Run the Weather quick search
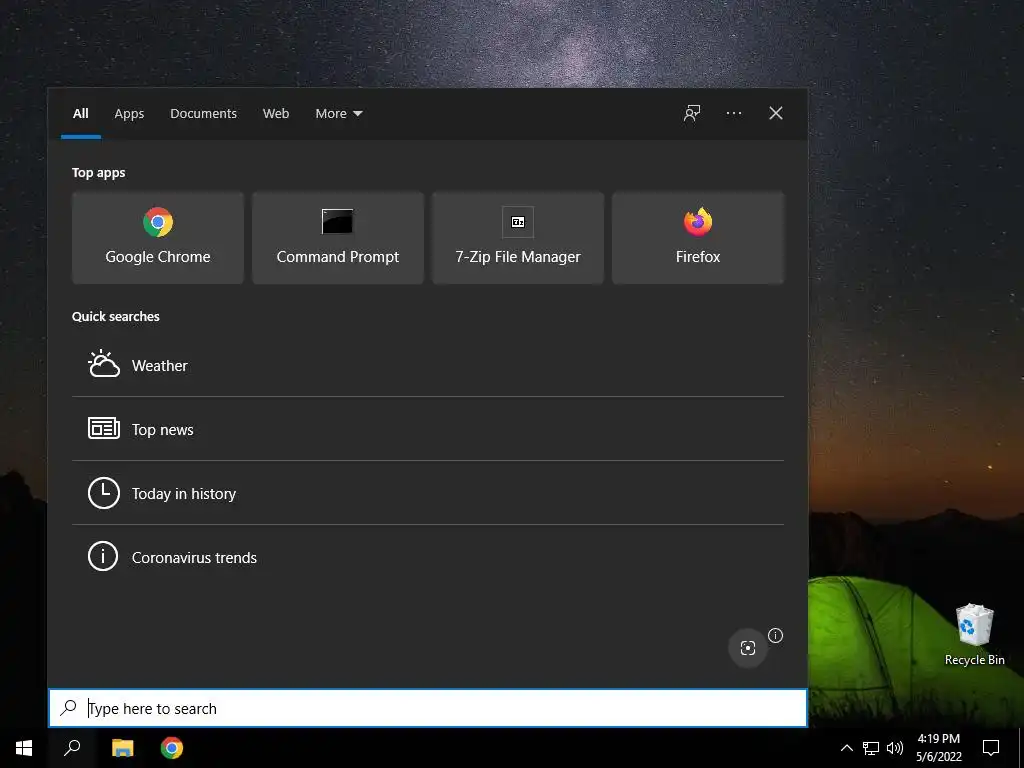 (x=428, y=365)
